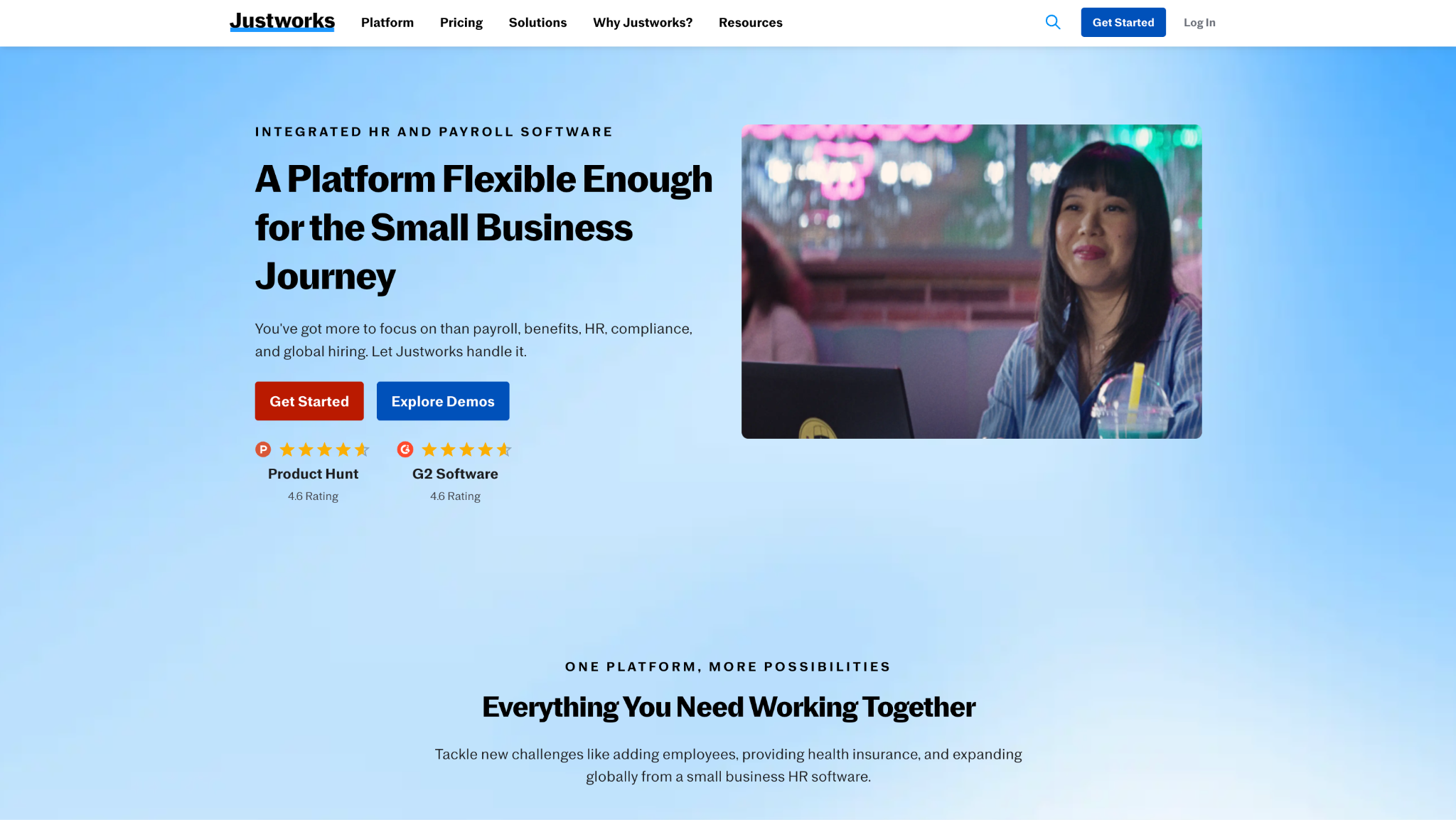Screen dimensions: 1456x820
Task: Click the hero photo of the woman
Action: click(x=972, y=282)
